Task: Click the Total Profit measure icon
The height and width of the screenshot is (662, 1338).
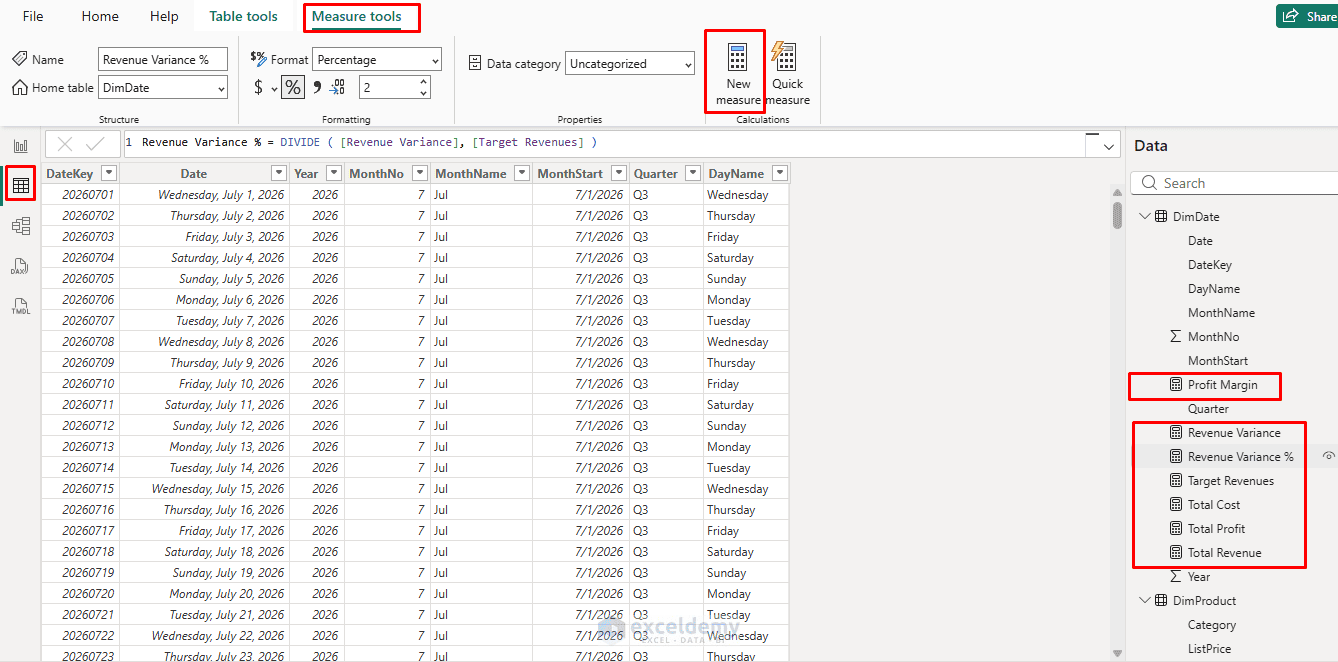Action: click(x=1175, y=529)
